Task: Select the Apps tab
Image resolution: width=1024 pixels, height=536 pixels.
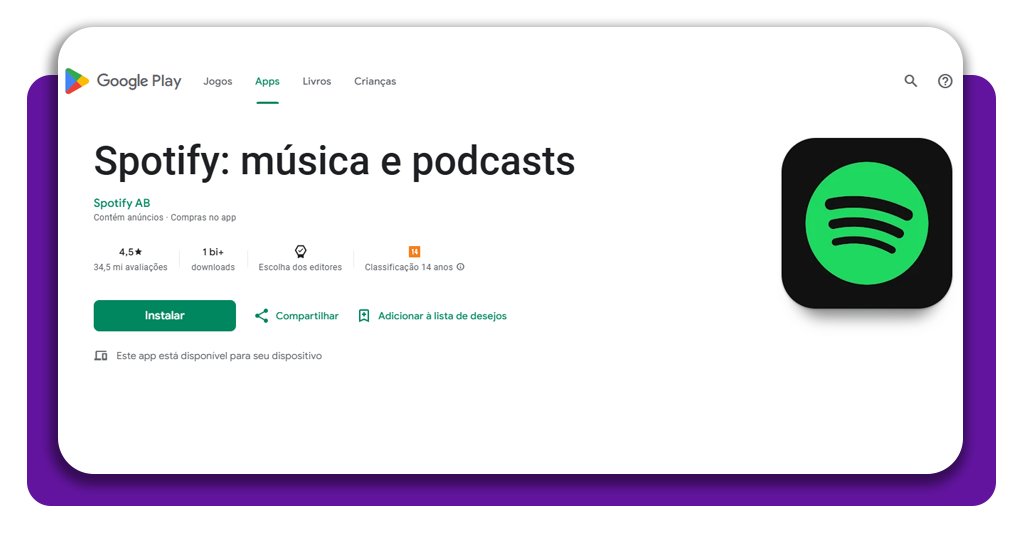Action: pyautogui.click(x=267, y=82)
